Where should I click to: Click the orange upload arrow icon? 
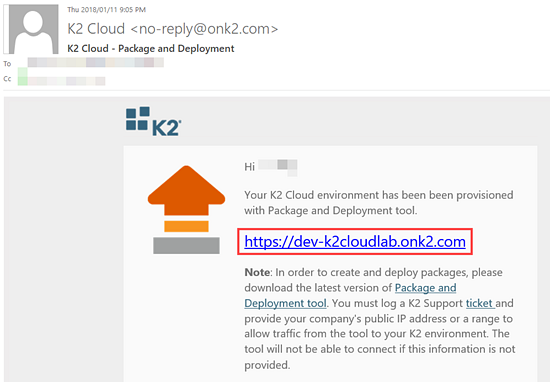click(x=186, y=190)
